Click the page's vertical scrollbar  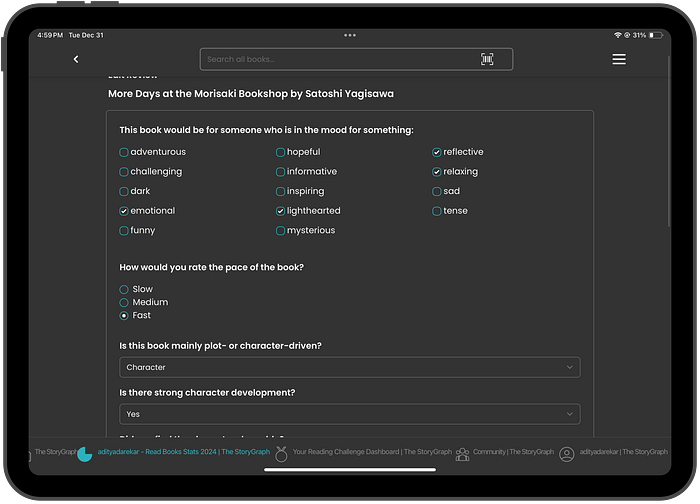click(668, 142)
